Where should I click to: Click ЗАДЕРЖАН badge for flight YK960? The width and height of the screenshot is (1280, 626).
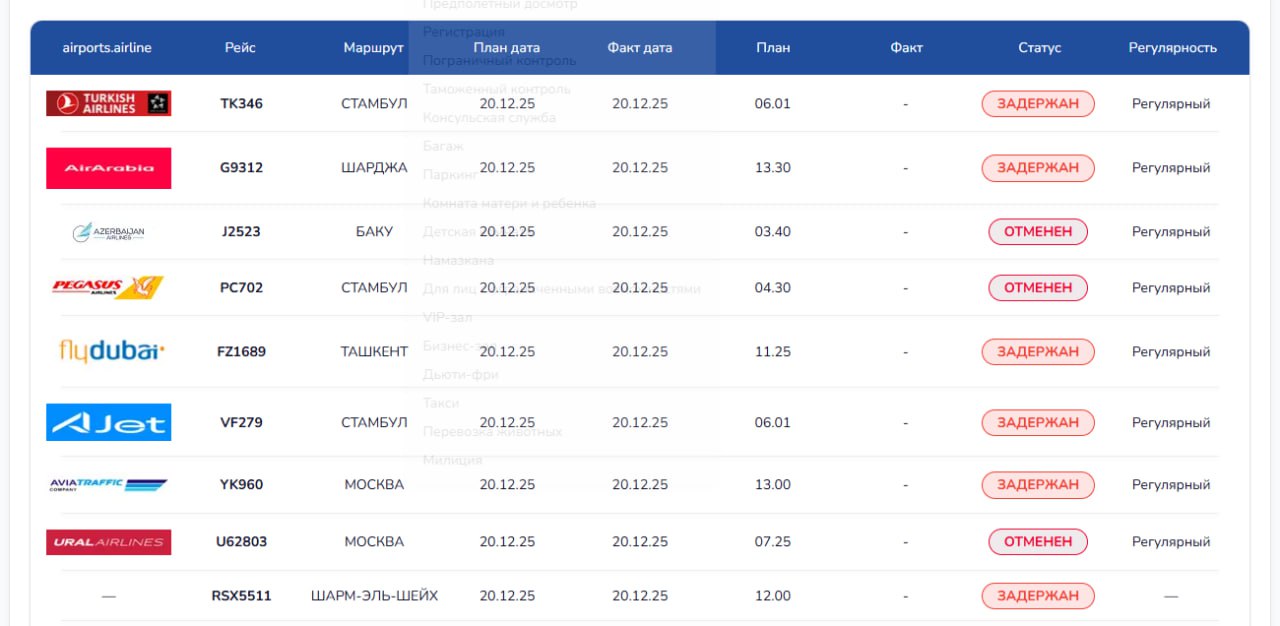tap(1038, 485)
